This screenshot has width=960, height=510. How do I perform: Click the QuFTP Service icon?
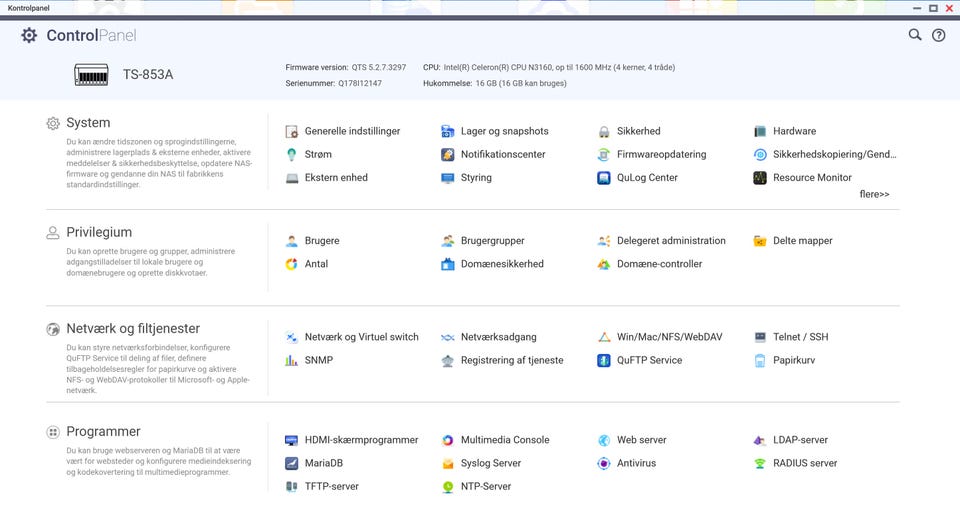[604, 360]
